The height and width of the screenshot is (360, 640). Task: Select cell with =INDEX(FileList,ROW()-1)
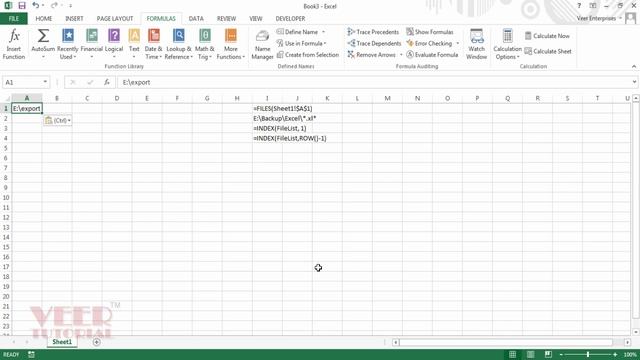267,138
